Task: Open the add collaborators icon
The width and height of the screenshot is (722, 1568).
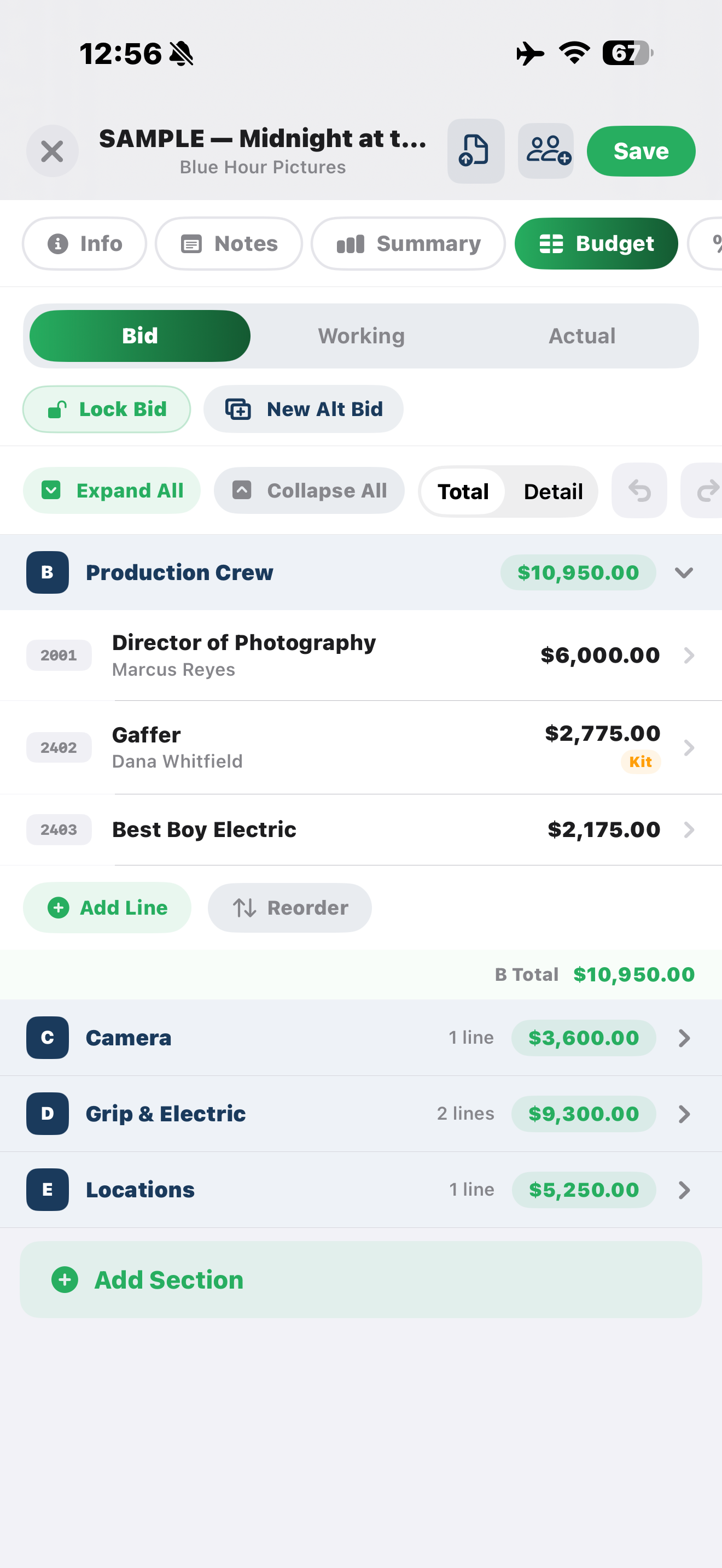Action: [546, 151]
